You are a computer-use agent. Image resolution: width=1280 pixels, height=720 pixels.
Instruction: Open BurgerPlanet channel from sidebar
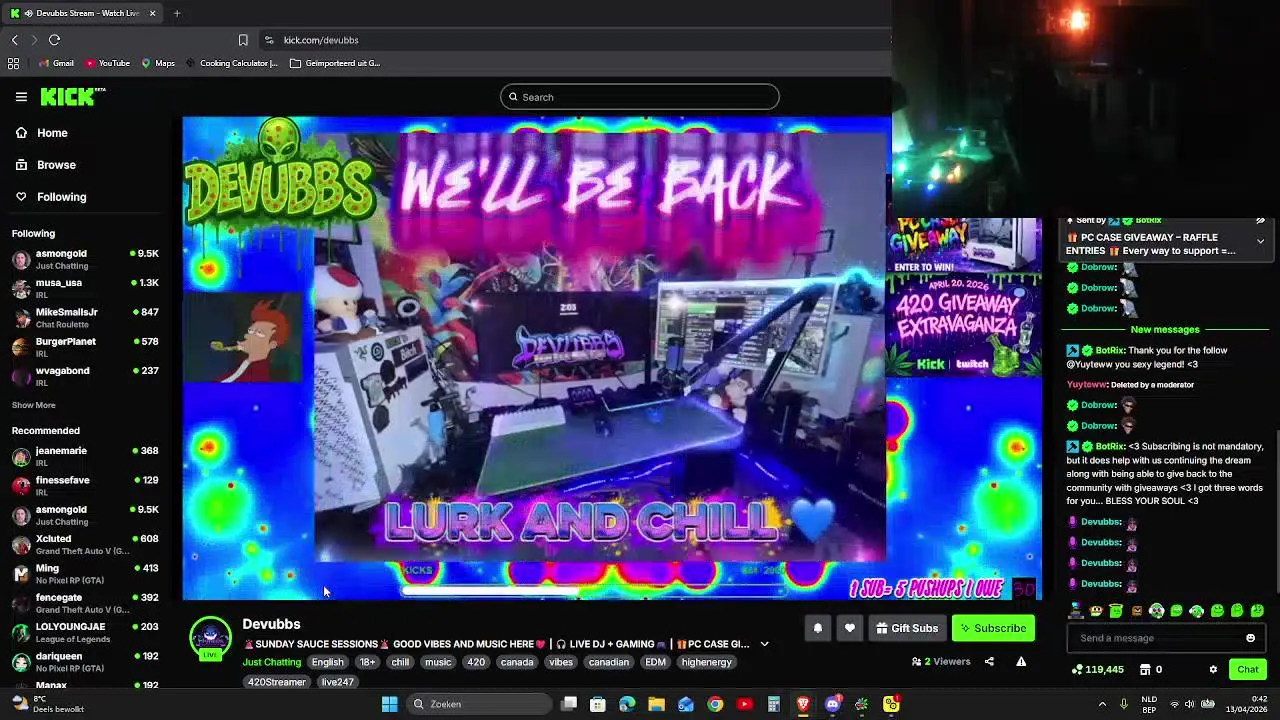point(85,346)
